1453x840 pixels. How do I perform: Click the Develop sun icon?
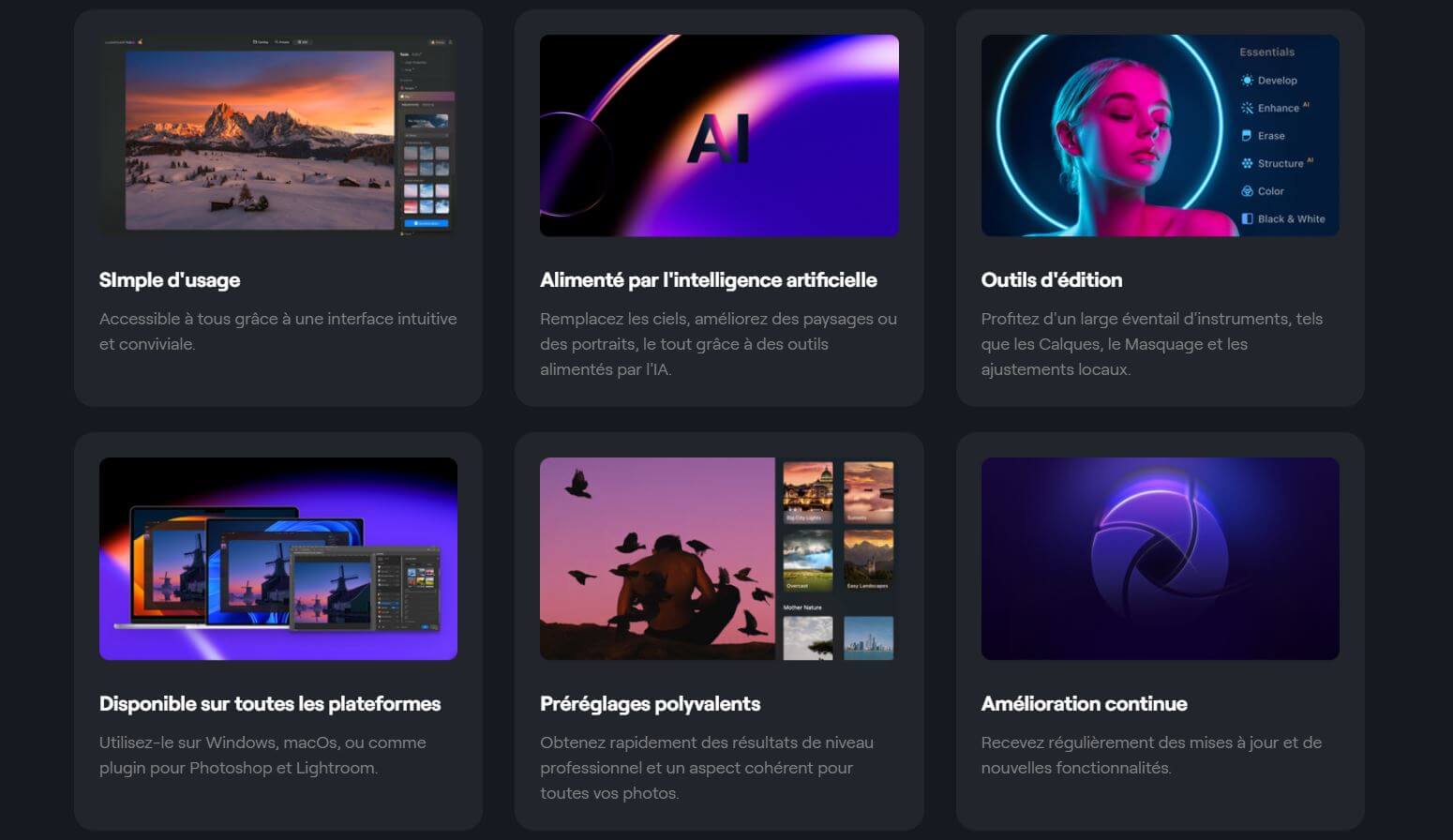pos(1247,81)
